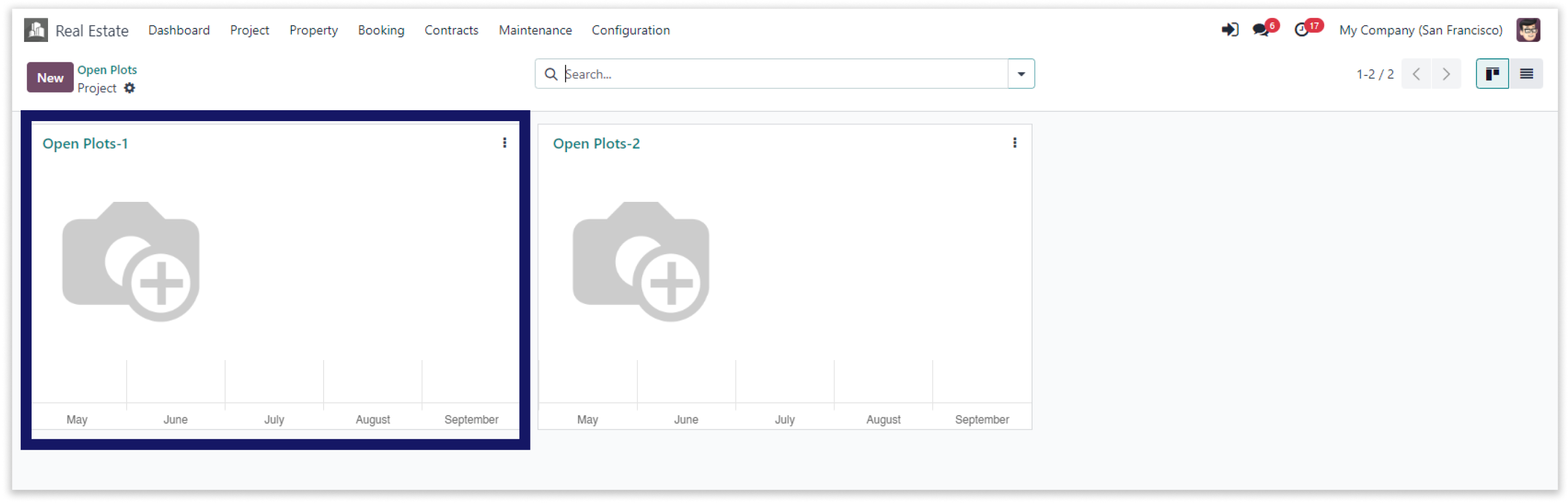This screenshot has height=503, width=1568.
Task: Expand the search filter options dropdown
Action: pos(1021,74)
